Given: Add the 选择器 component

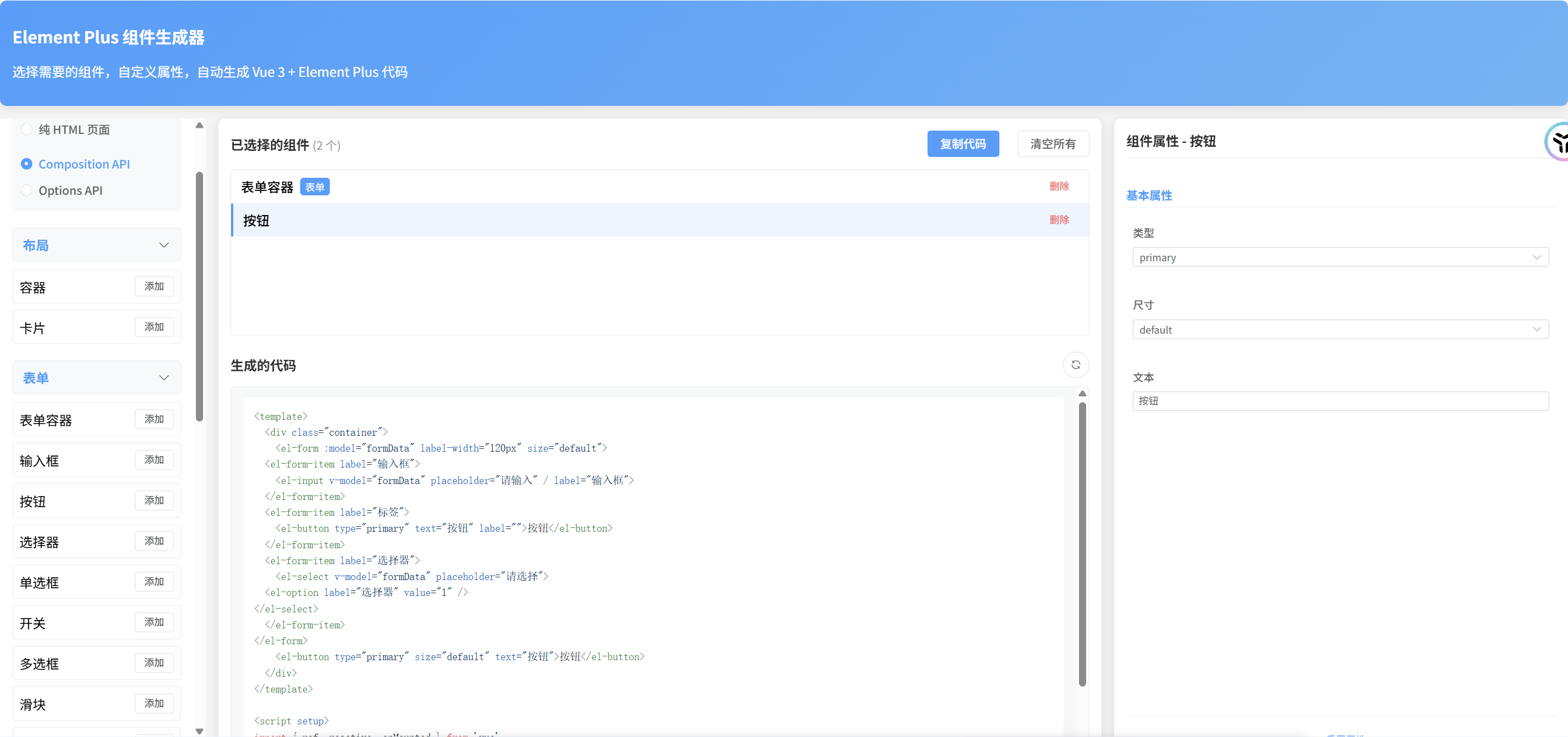Looking at the screenshot, I should click(154, 541).
